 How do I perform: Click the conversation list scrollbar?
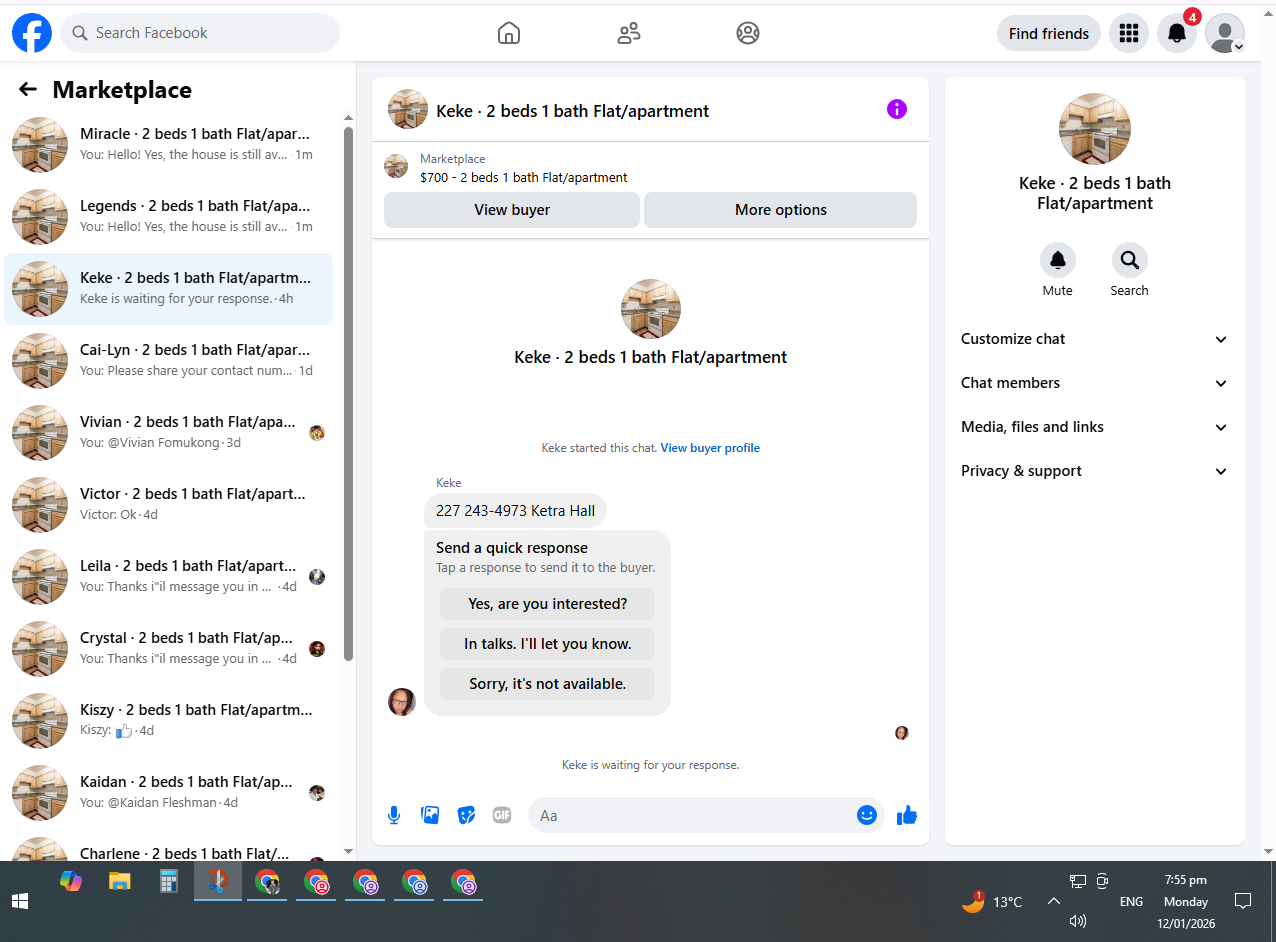pyautogui.click(x=348, y=394)
